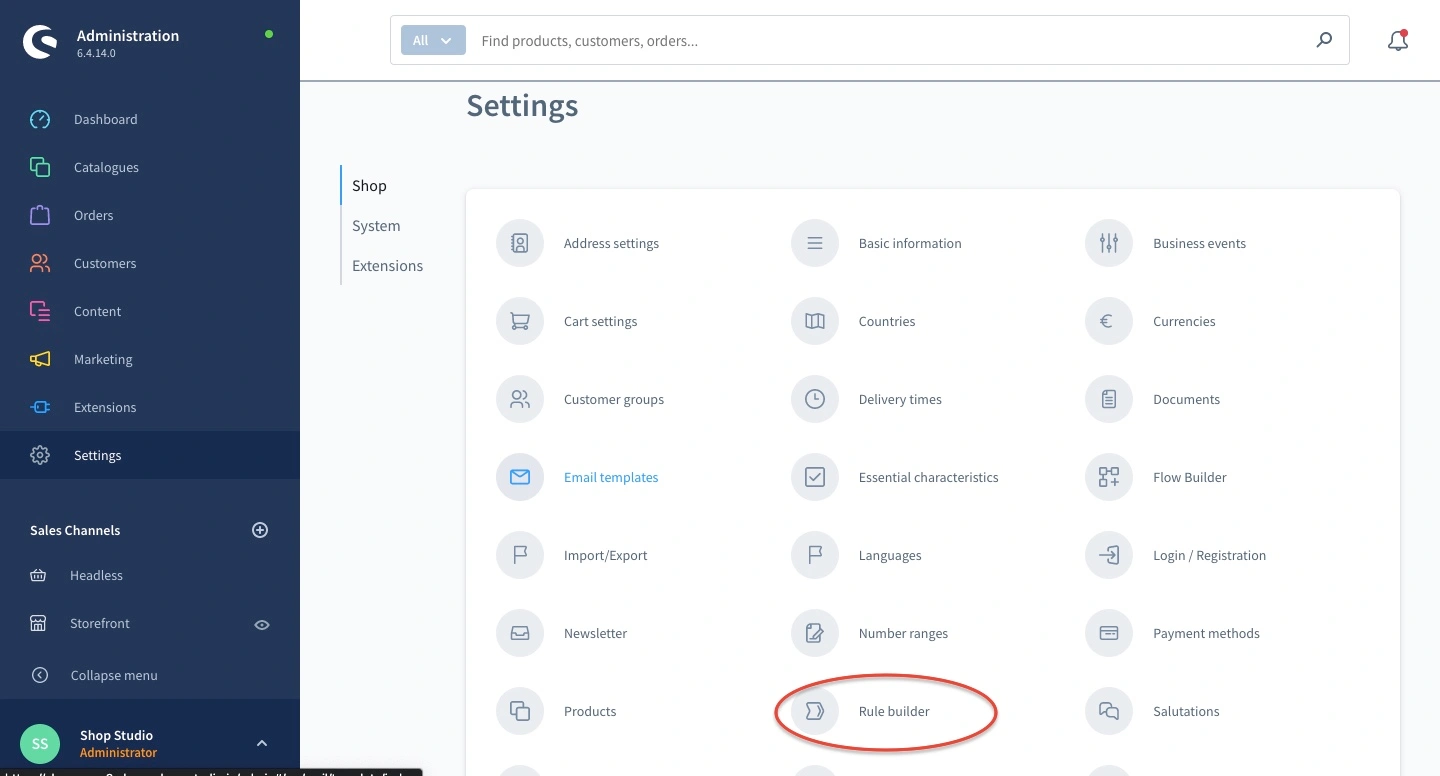Expand the All search filter dropdown
The width and height of the screenshot is (1440, 776).
click(433, 41)
